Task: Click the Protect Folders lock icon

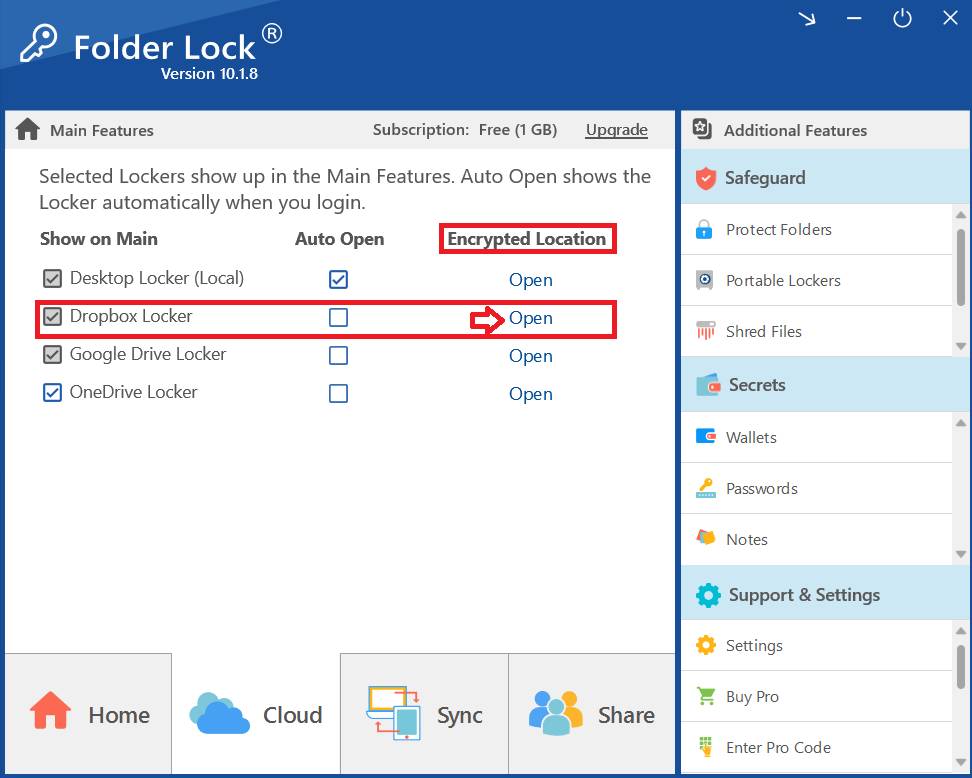Action: [705, 229]
